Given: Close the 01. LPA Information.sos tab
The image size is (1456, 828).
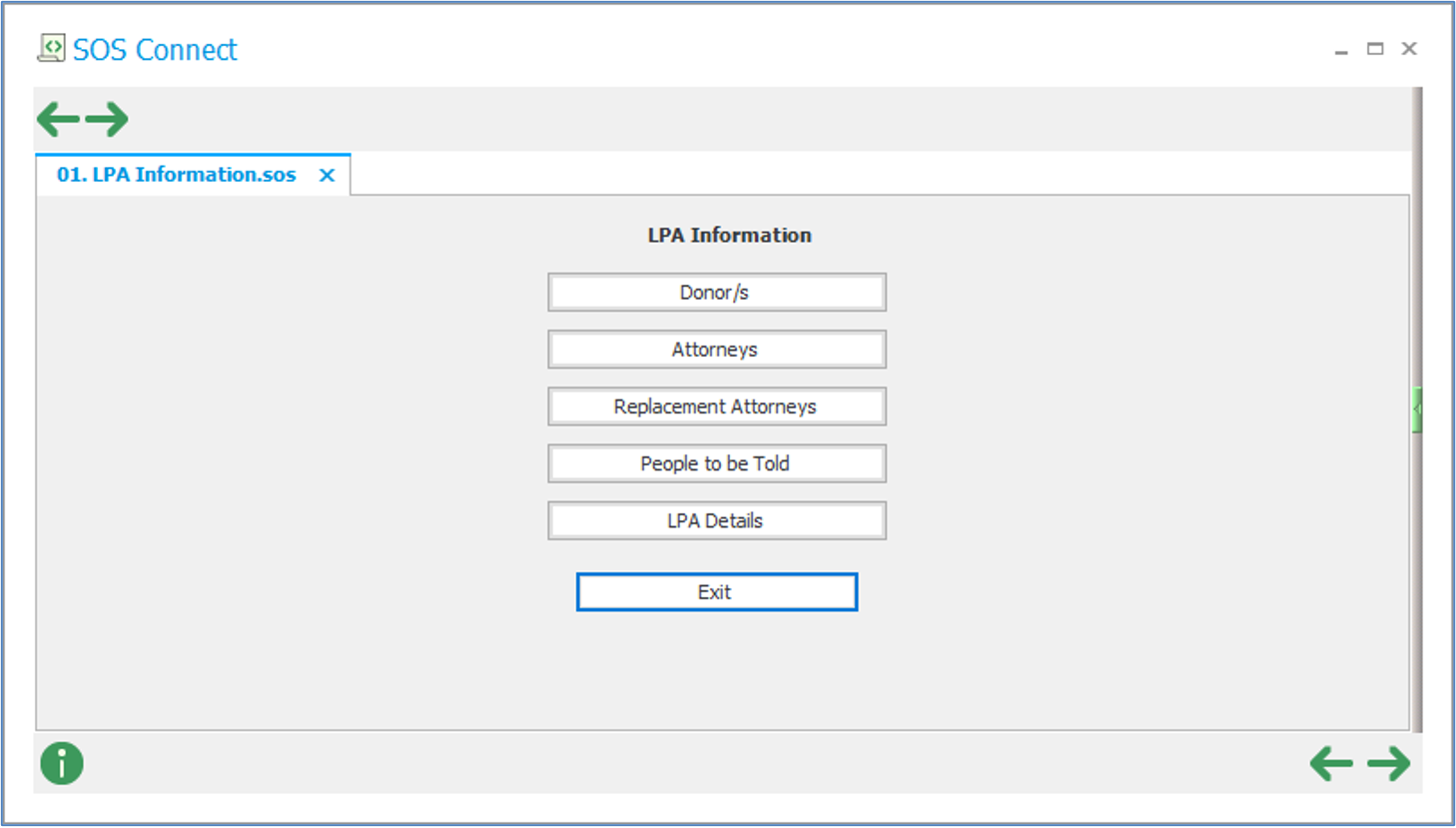Looking at the screenshot, I should [x=327, y=176].
